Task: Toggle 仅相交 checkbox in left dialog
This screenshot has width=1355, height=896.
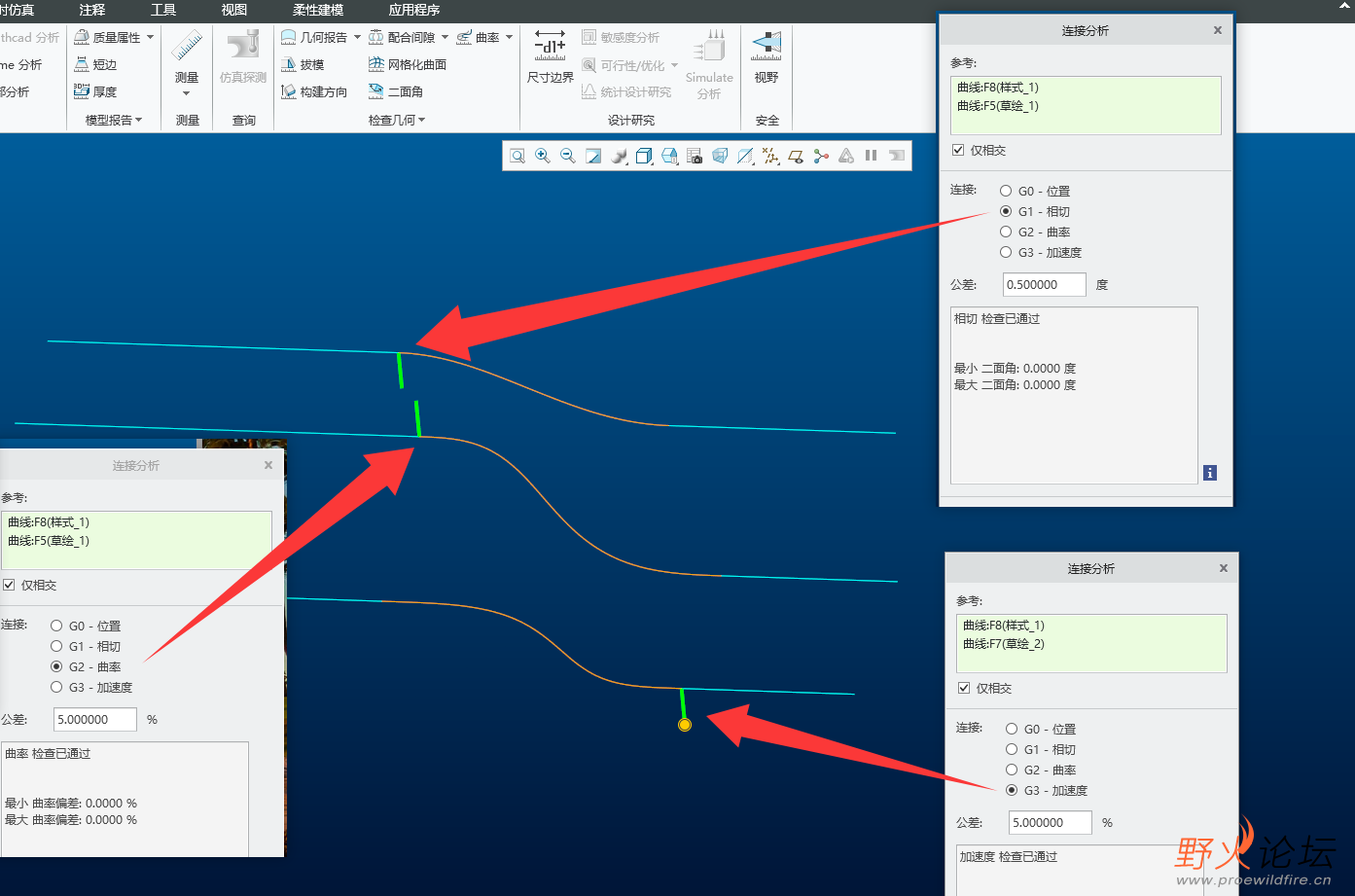Action: 9,585
